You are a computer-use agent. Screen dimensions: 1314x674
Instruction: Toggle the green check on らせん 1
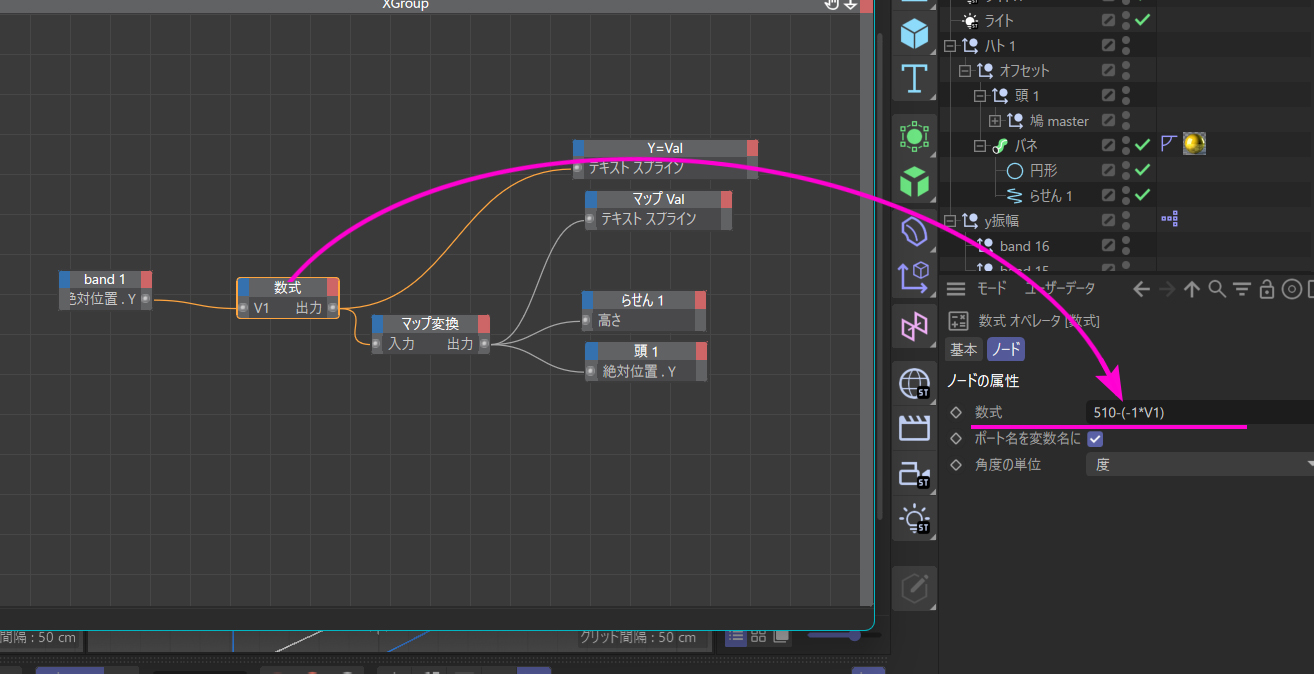tap(1142, 195)
